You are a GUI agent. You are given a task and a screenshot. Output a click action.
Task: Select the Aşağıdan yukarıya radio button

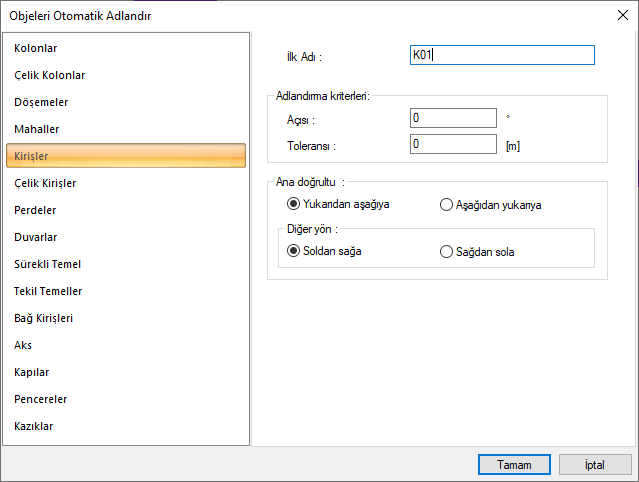point(447,205)
